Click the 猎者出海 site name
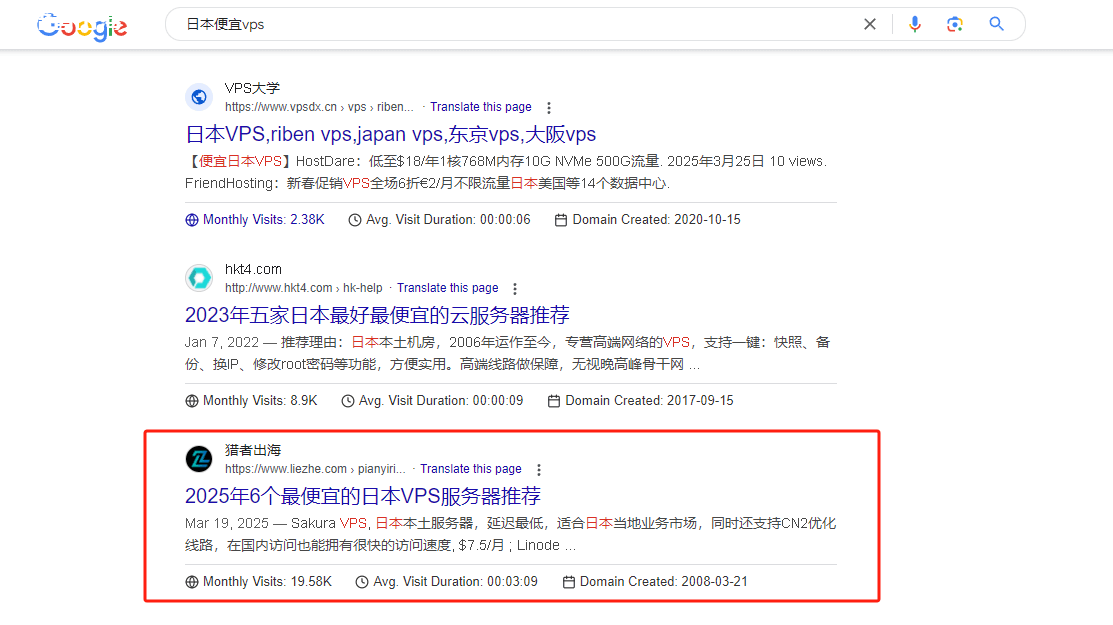The width and height of the screenshot is (1113, 625). click(253, 450)
